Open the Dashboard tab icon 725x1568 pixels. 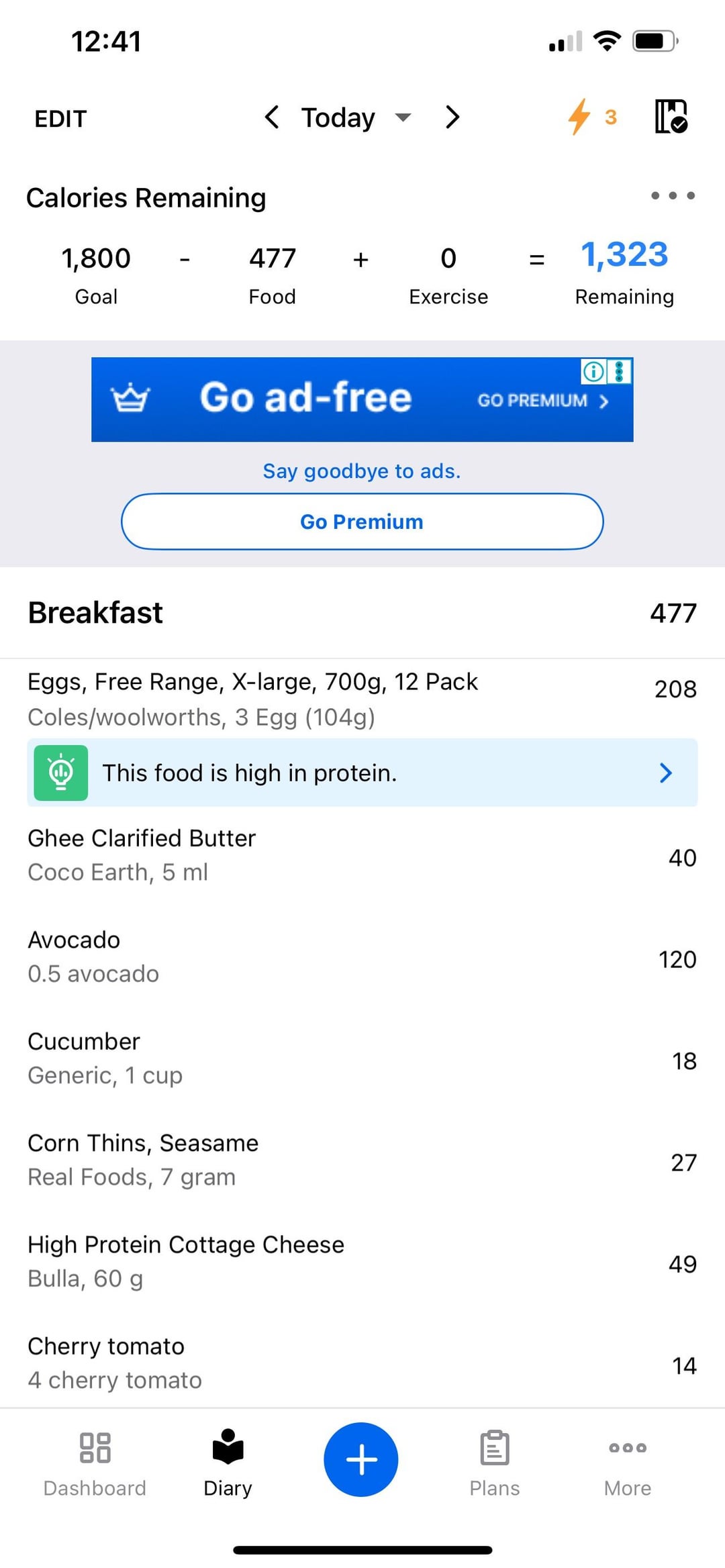(x=95, y=1447)
